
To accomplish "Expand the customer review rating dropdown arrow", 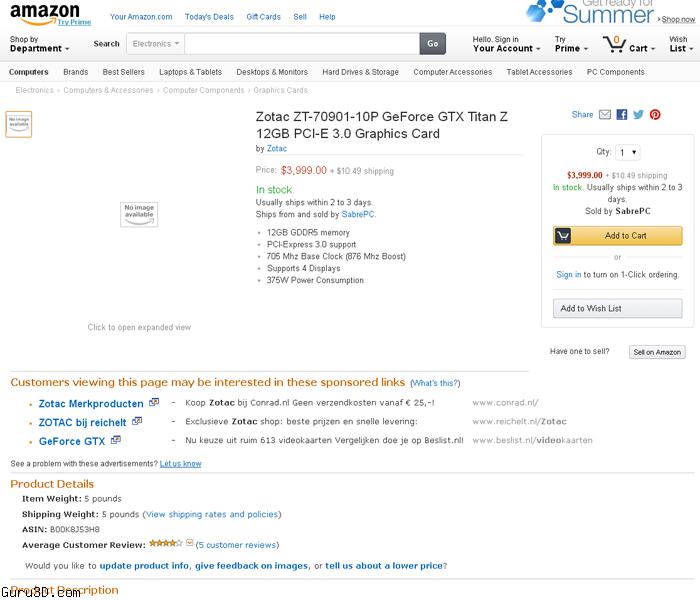I will (x=190, y=544).
